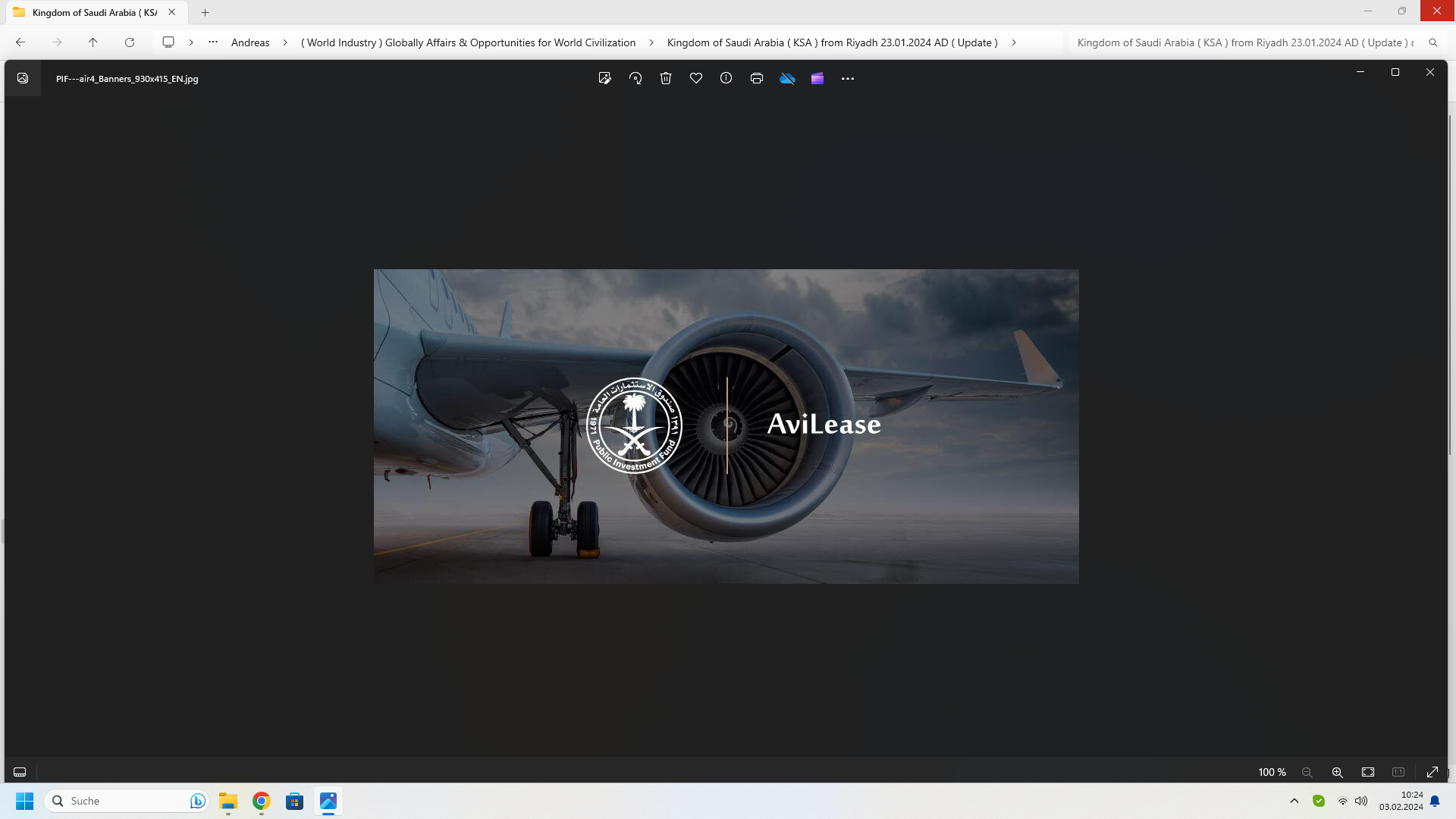
Task: Open Clipchamp video editor icon
Action: tap(817, 78)
